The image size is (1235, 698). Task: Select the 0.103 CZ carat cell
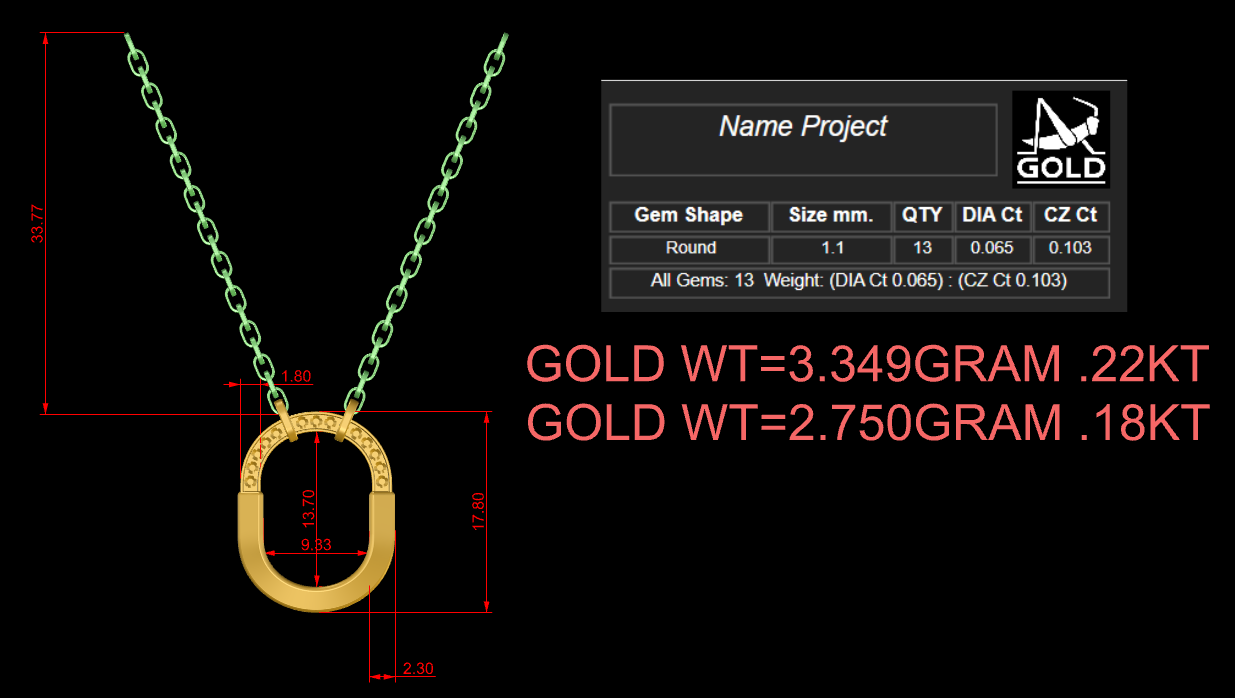pos(1071,249)
